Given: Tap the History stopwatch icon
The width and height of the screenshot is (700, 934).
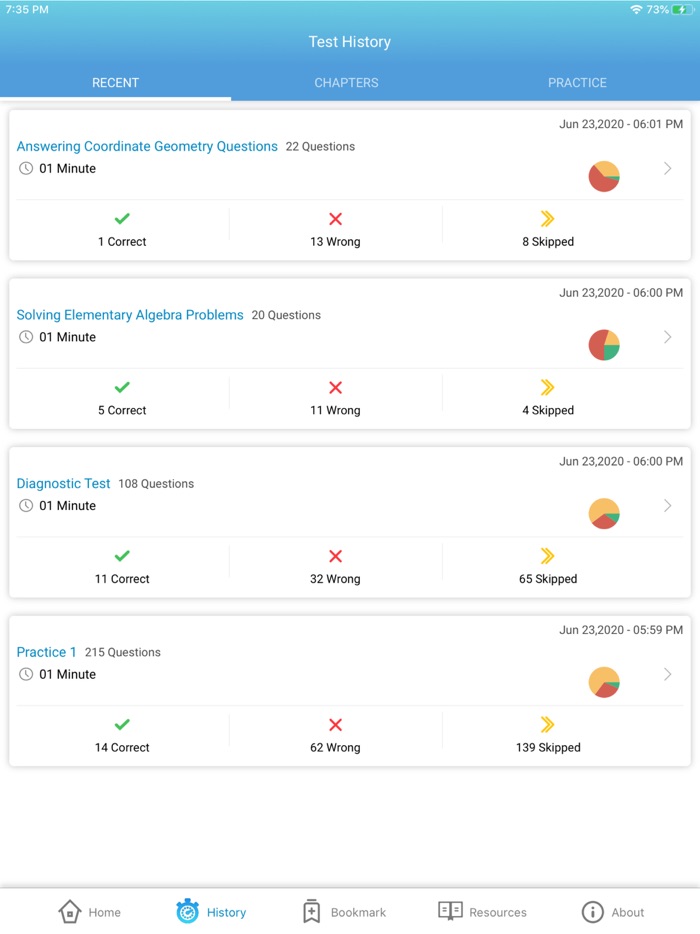Looking at the screenshot, I should [187, 911].
